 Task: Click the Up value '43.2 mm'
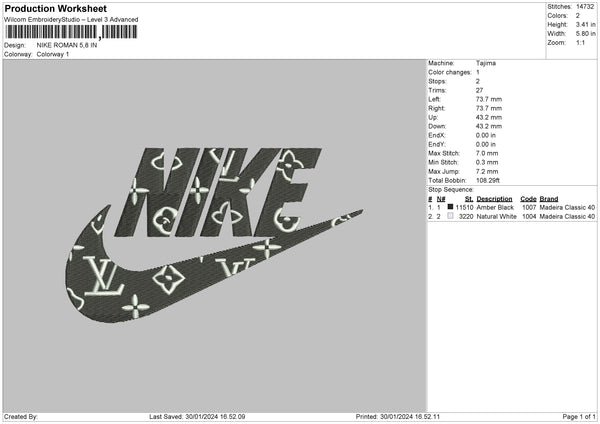[489, 117]
